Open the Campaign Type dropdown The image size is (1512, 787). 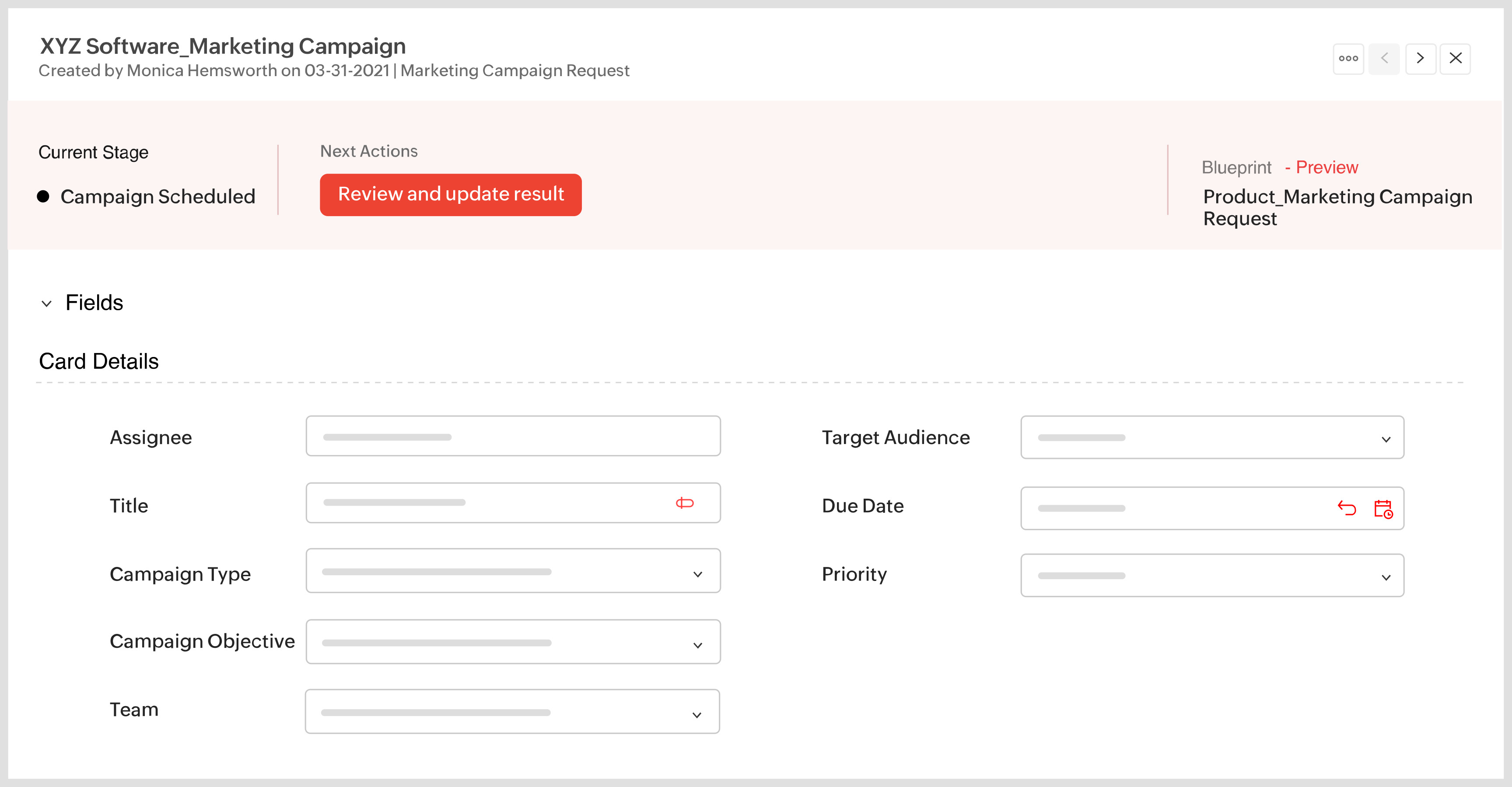pyautogui.click(x=513, y=571)
